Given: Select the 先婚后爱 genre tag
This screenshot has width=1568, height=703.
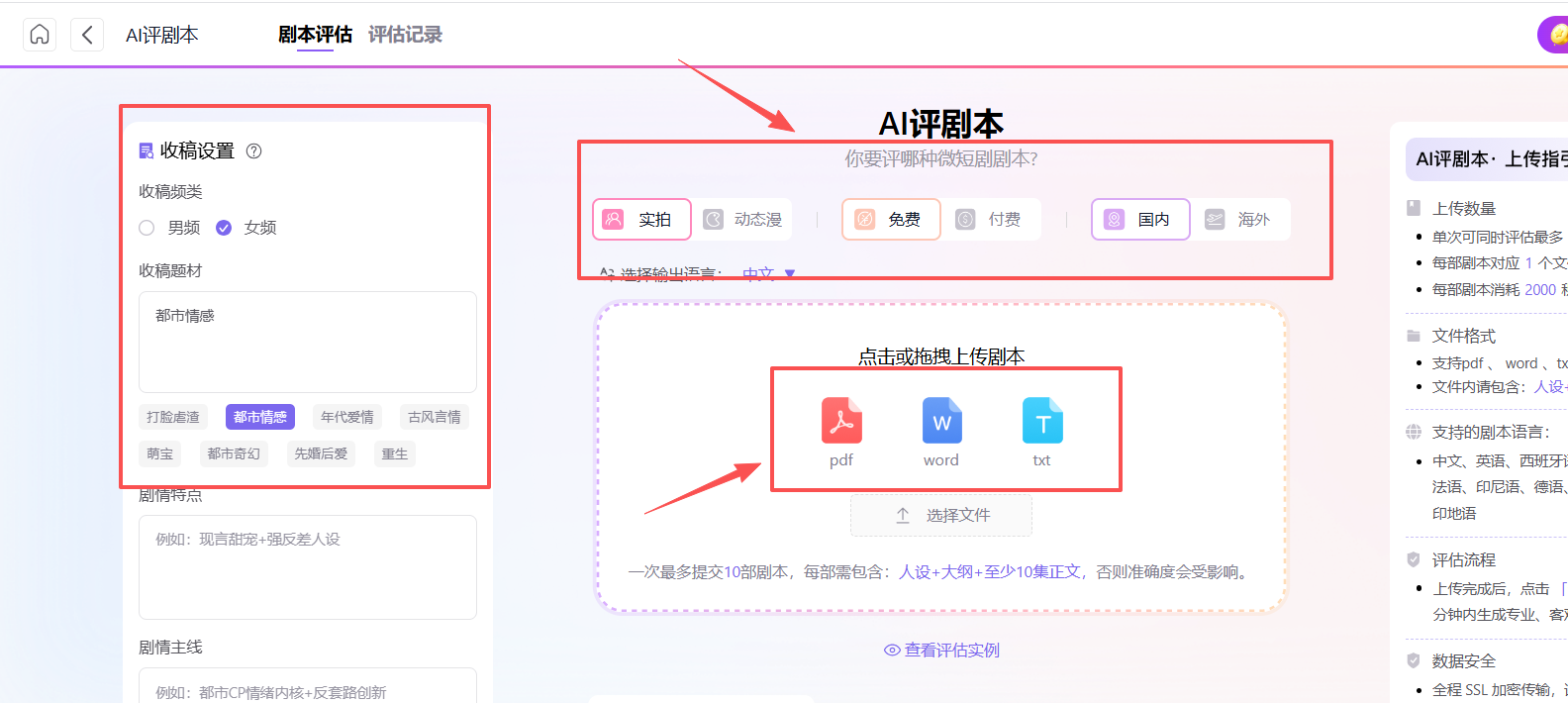Looking at the screenshot, I should point(321,453).
